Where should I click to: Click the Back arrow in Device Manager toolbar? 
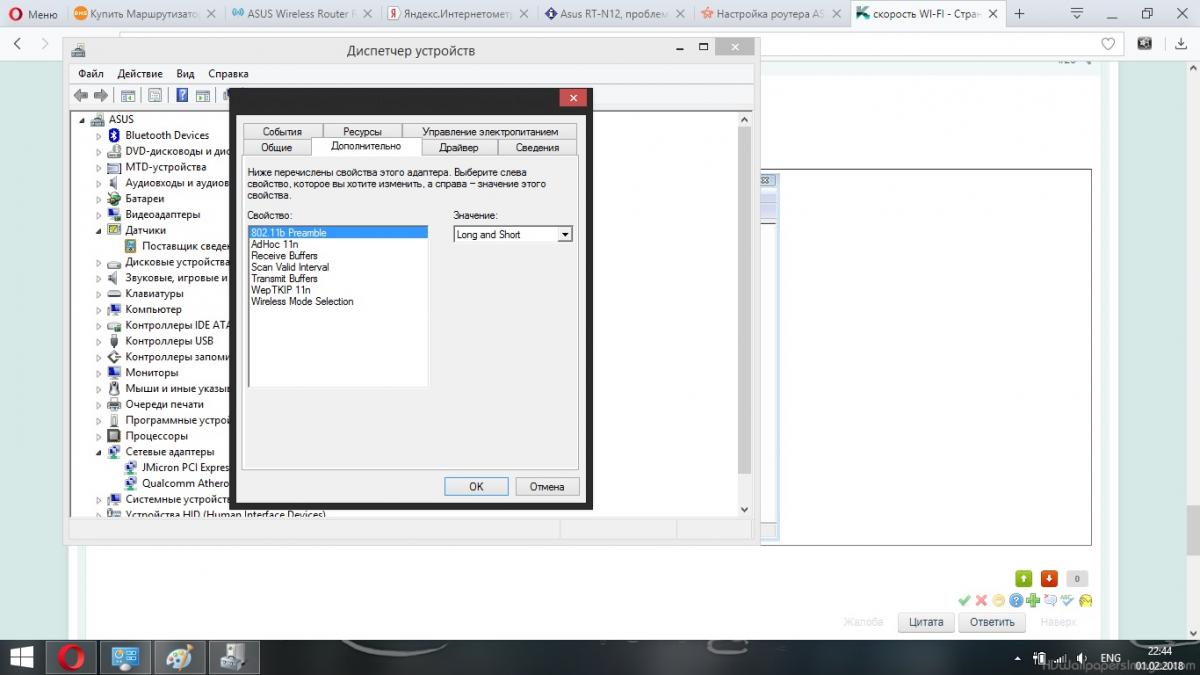click(81, 95)
